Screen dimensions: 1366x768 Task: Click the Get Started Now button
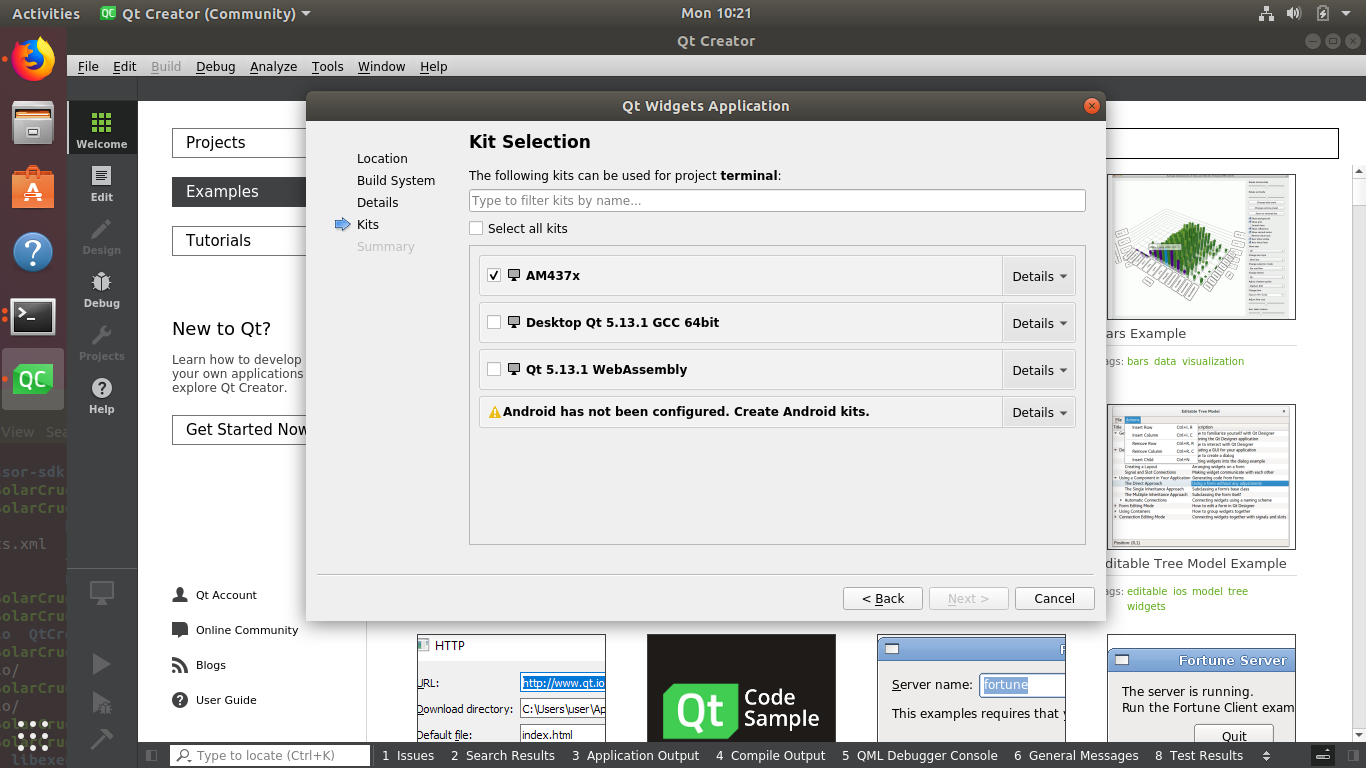(x=239, y=430)
